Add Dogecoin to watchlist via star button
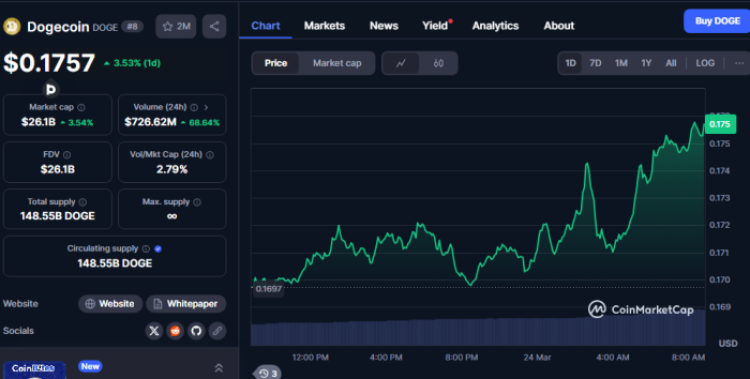 (176, 26)
